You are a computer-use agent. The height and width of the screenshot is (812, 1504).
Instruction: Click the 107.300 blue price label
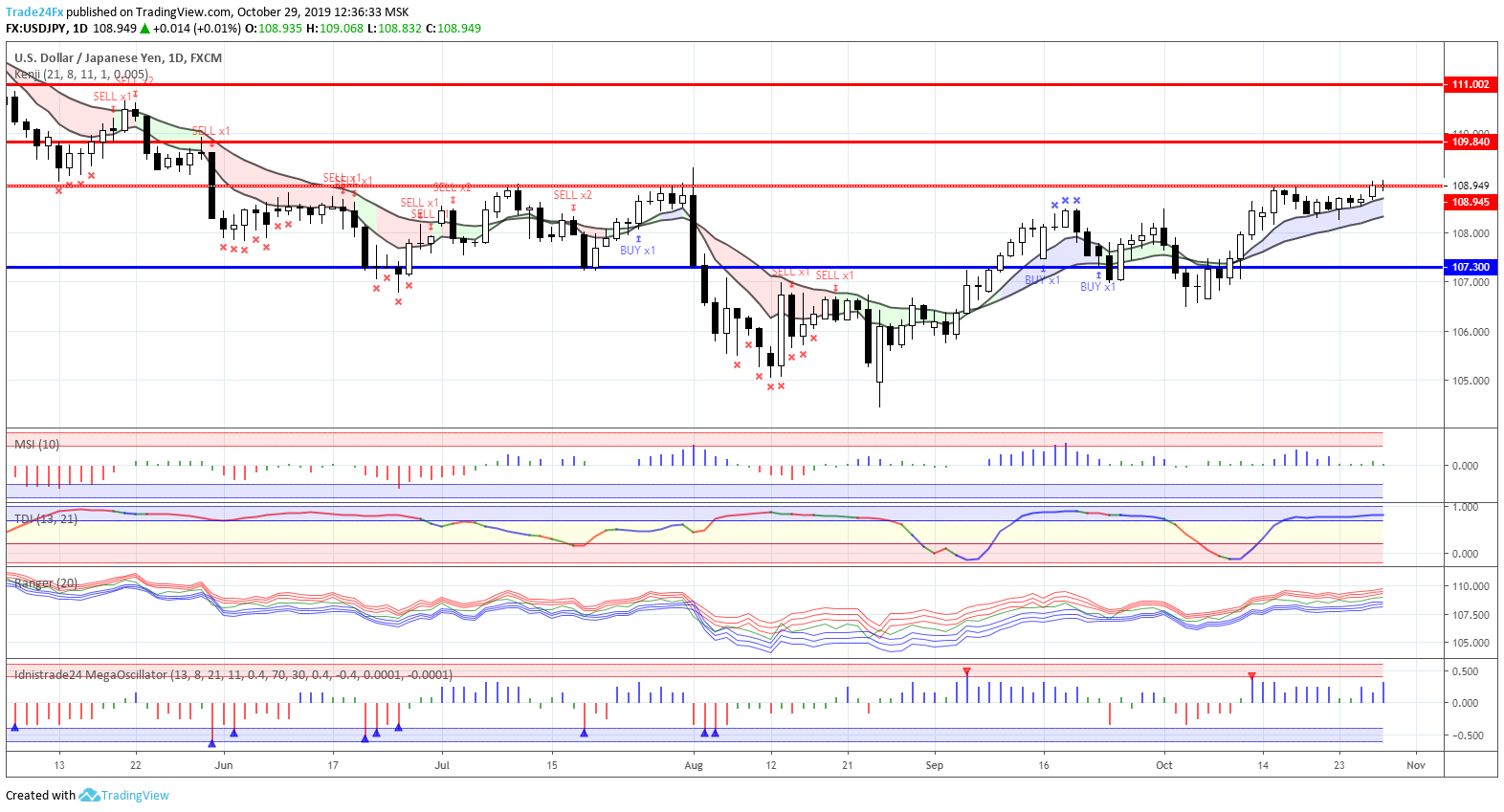(1471, 267)
